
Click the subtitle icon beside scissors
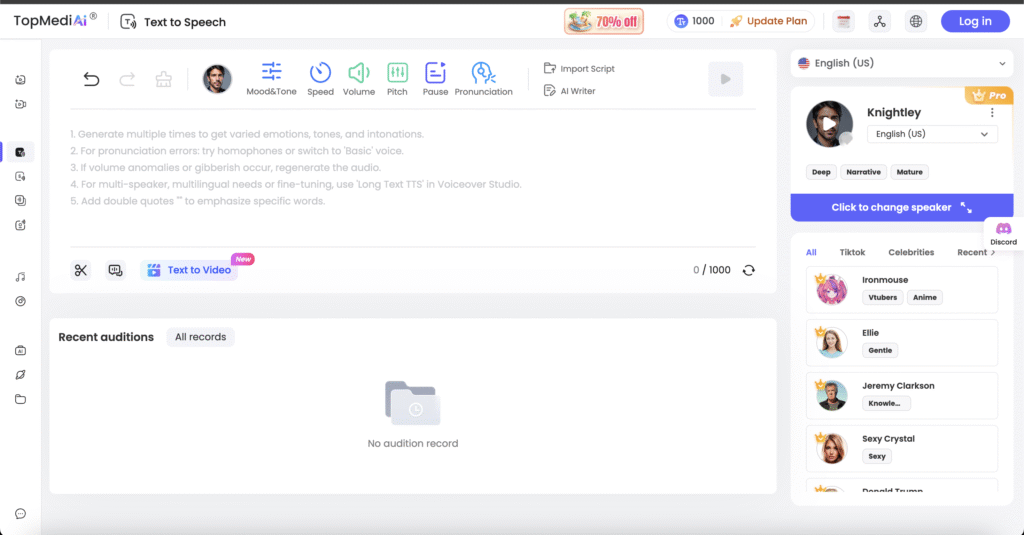[x=116, y=270]
